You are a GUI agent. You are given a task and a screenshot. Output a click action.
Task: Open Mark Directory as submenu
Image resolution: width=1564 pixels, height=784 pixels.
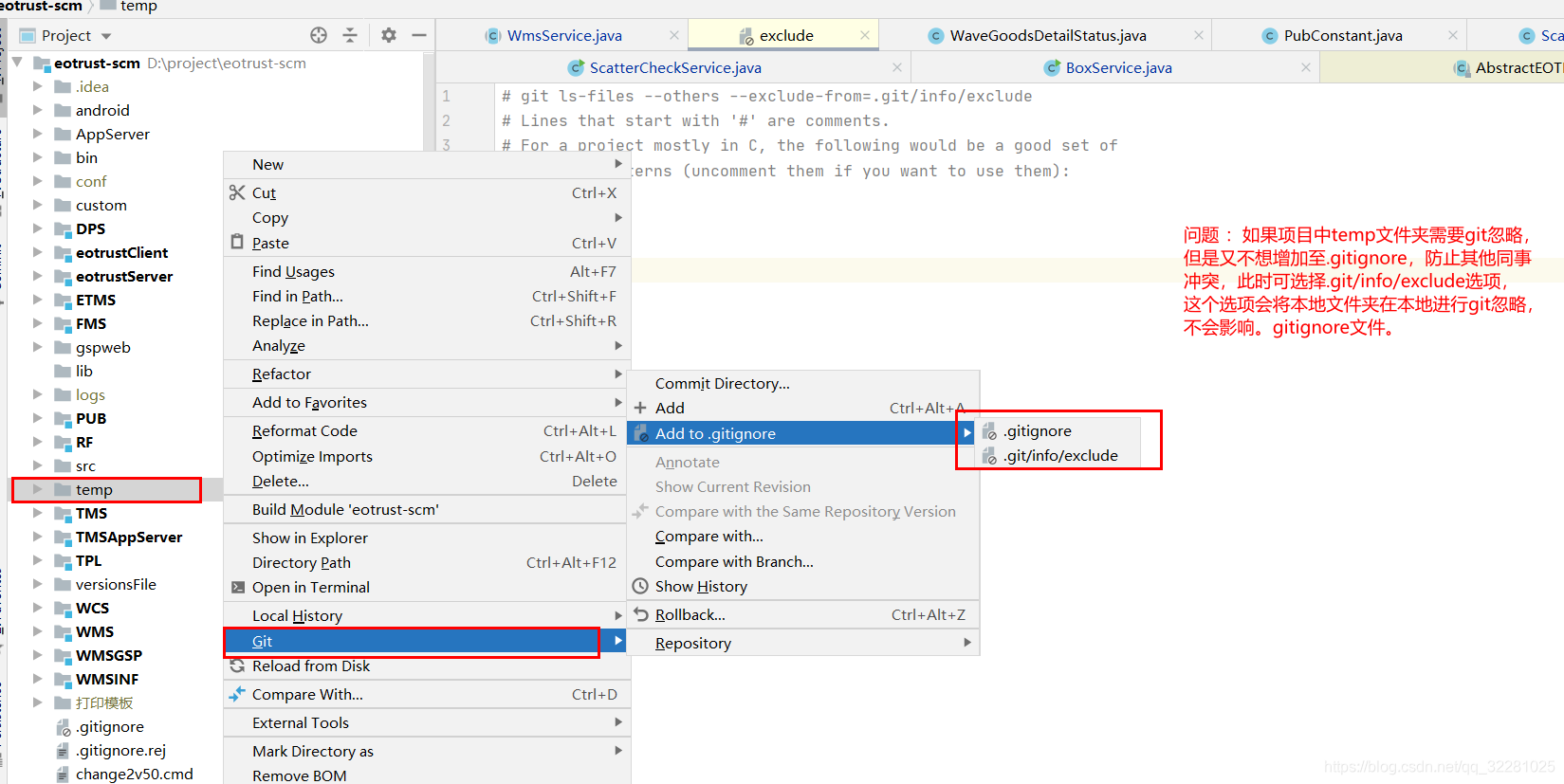tap(427, 751)
